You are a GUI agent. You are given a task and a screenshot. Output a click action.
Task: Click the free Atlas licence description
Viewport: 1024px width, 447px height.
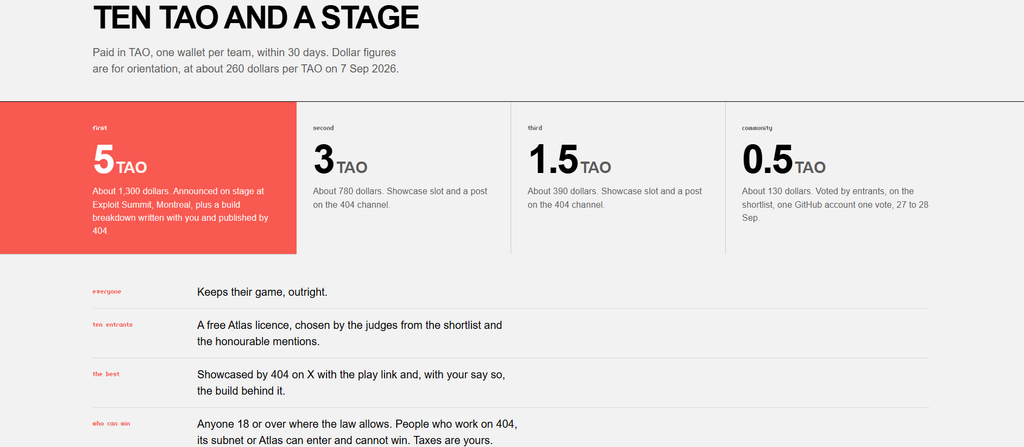pos(350,333)
